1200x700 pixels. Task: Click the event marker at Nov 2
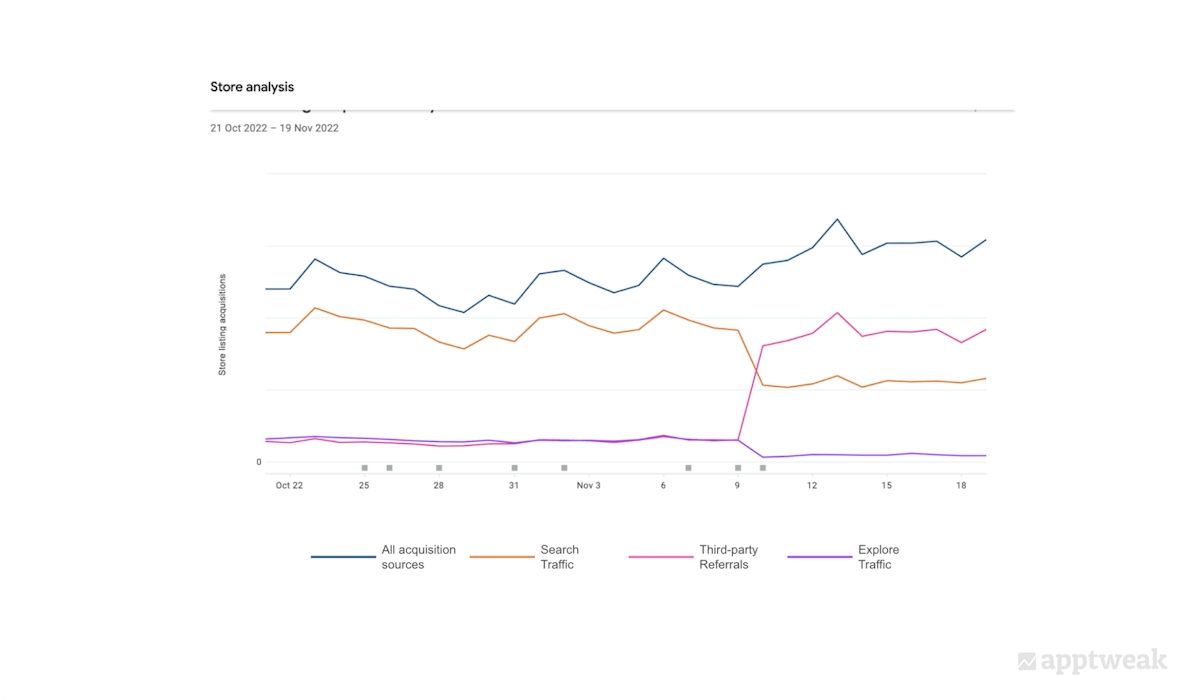tap(564, 467)
